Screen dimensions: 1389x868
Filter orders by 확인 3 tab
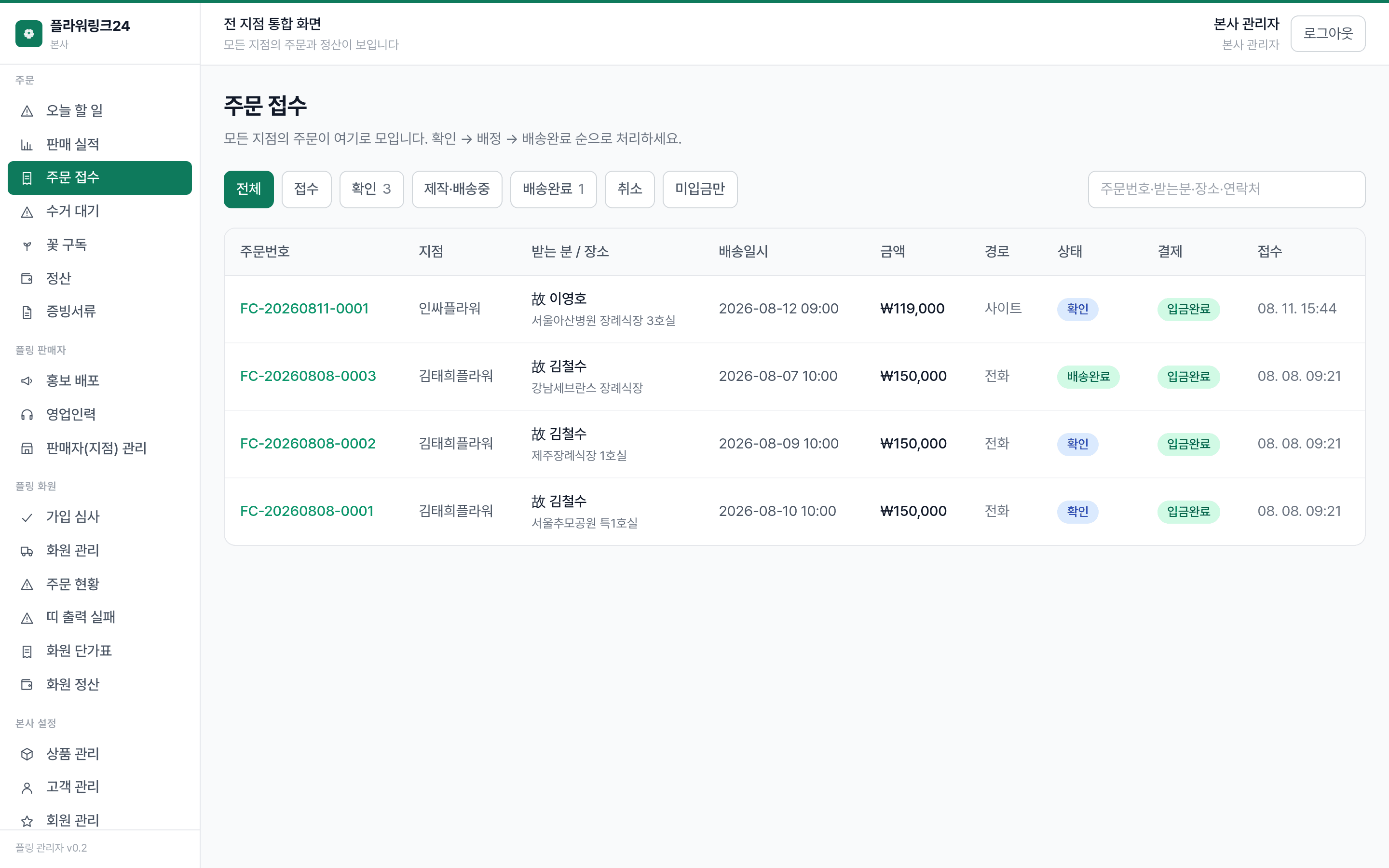tap(371, 190)
